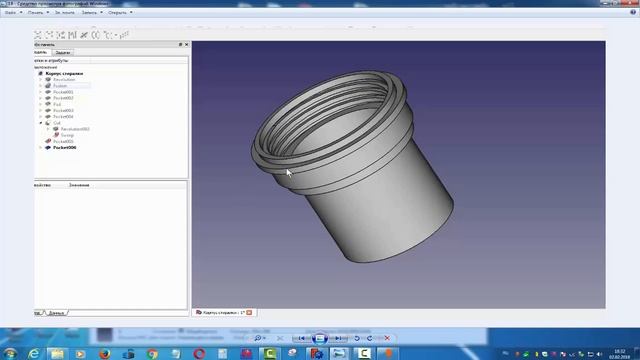The width and height of the screenshot is (640, 360).
Task: Select the bold Pocket006 tree item
Action: coord(64,147)
